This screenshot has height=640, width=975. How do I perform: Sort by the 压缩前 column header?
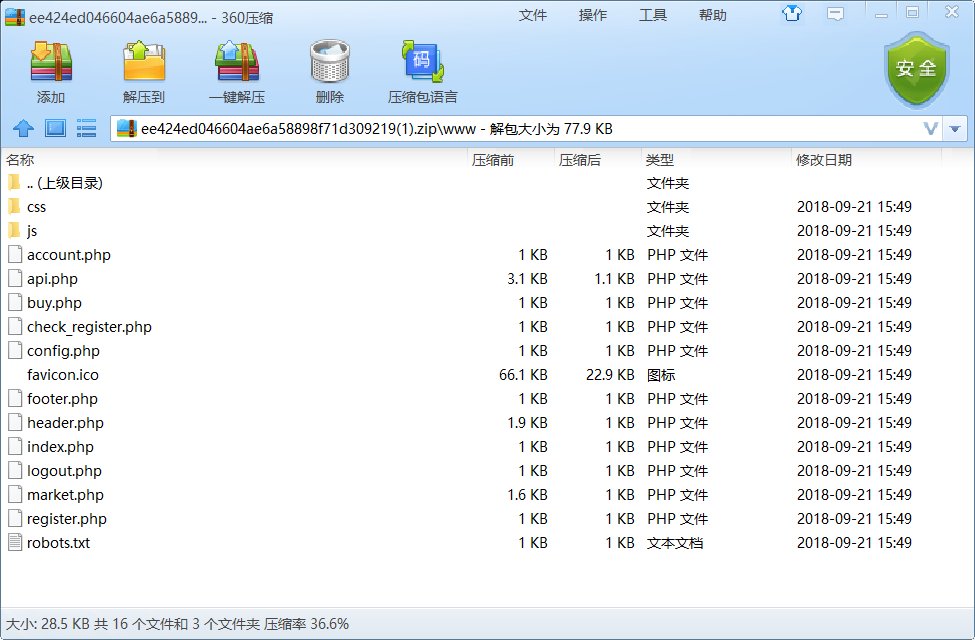coord(493,160)
